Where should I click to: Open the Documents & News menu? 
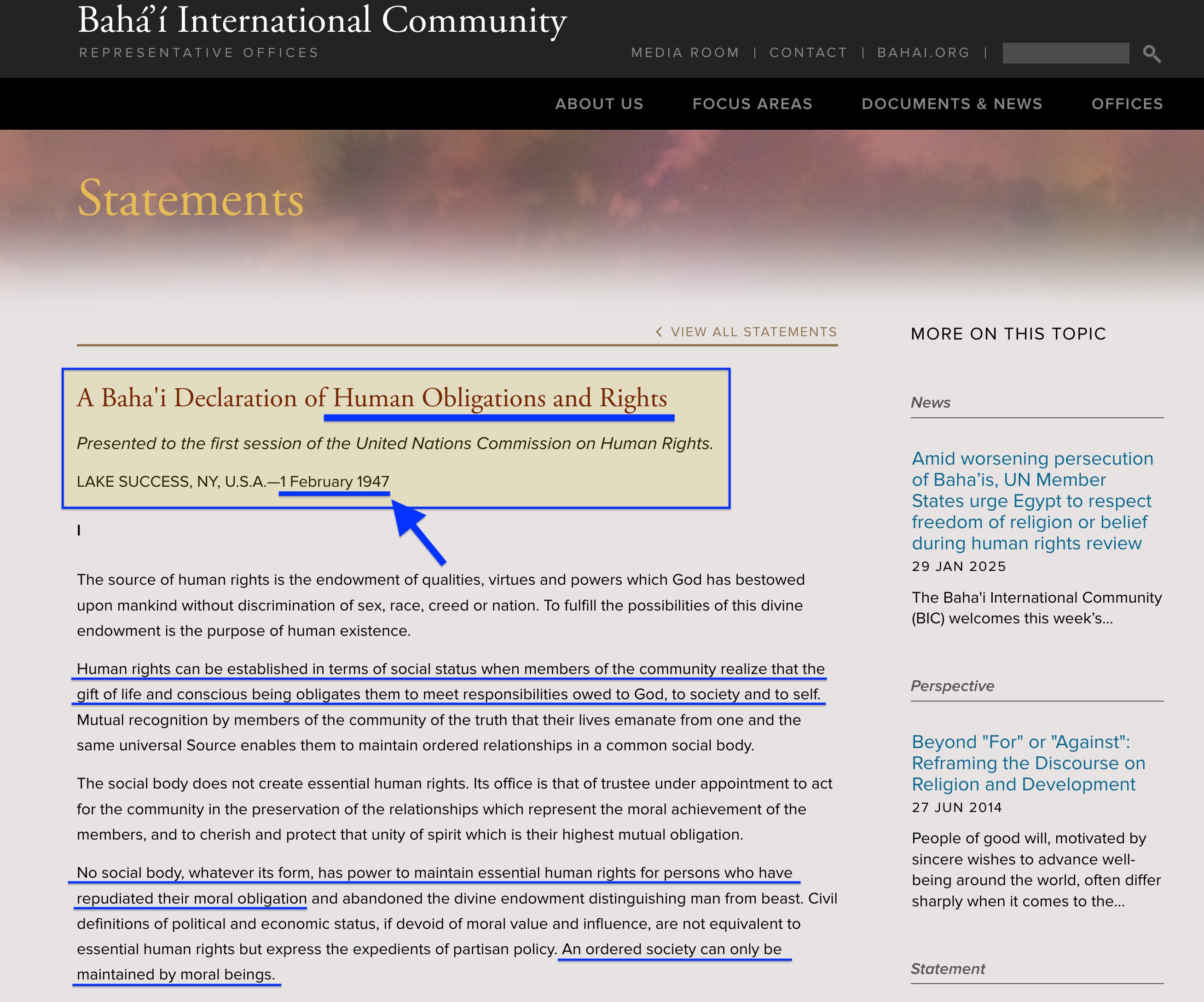pyautogui.click(x=952, y=104)
